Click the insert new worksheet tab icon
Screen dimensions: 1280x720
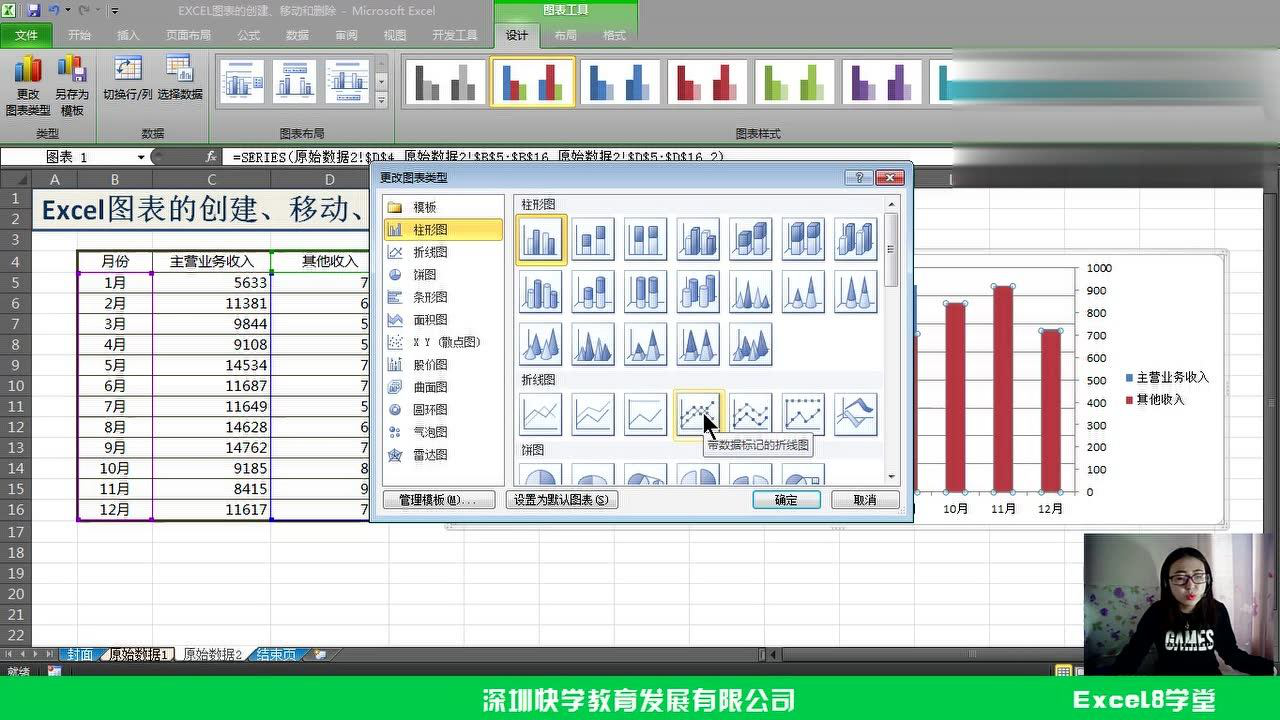320,654
